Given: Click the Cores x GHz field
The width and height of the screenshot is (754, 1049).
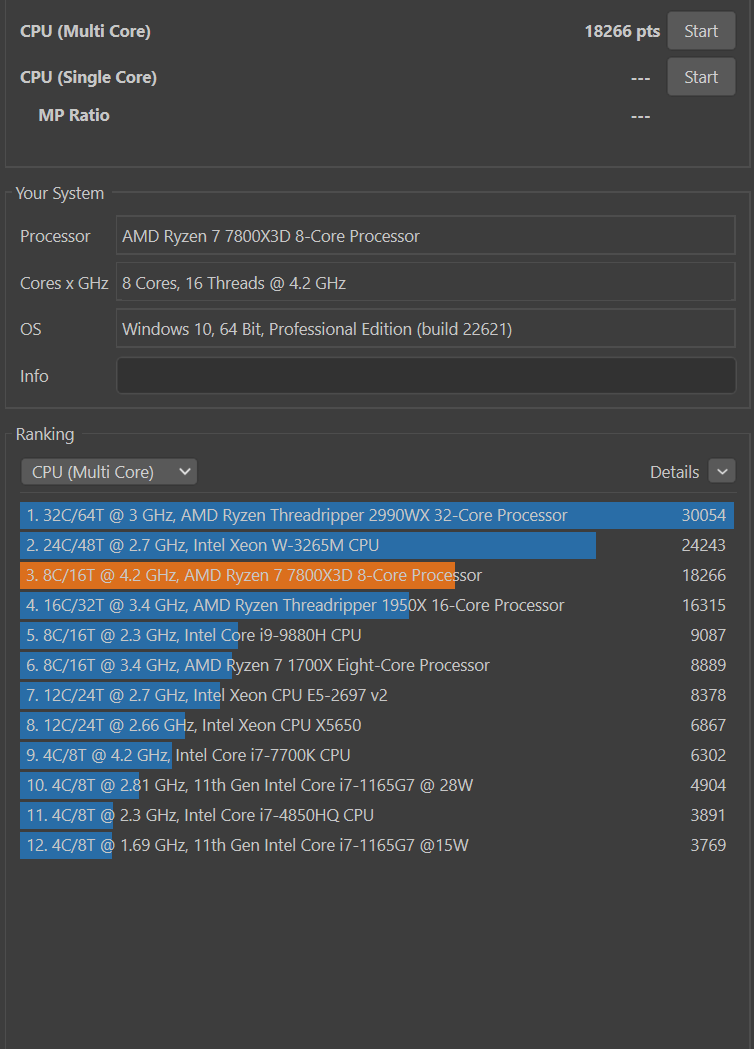Looking at the screenshot, I should (x=426, y=282).
